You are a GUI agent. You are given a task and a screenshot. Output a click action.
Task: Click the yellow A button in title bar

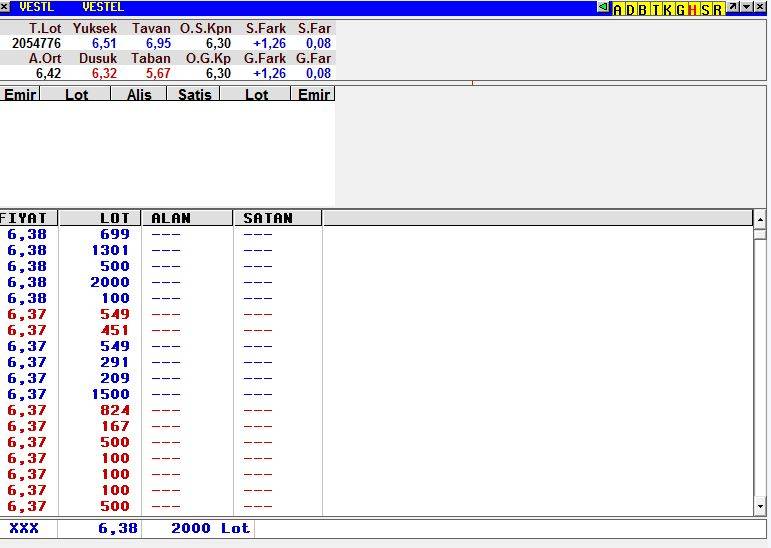[617, 9]
